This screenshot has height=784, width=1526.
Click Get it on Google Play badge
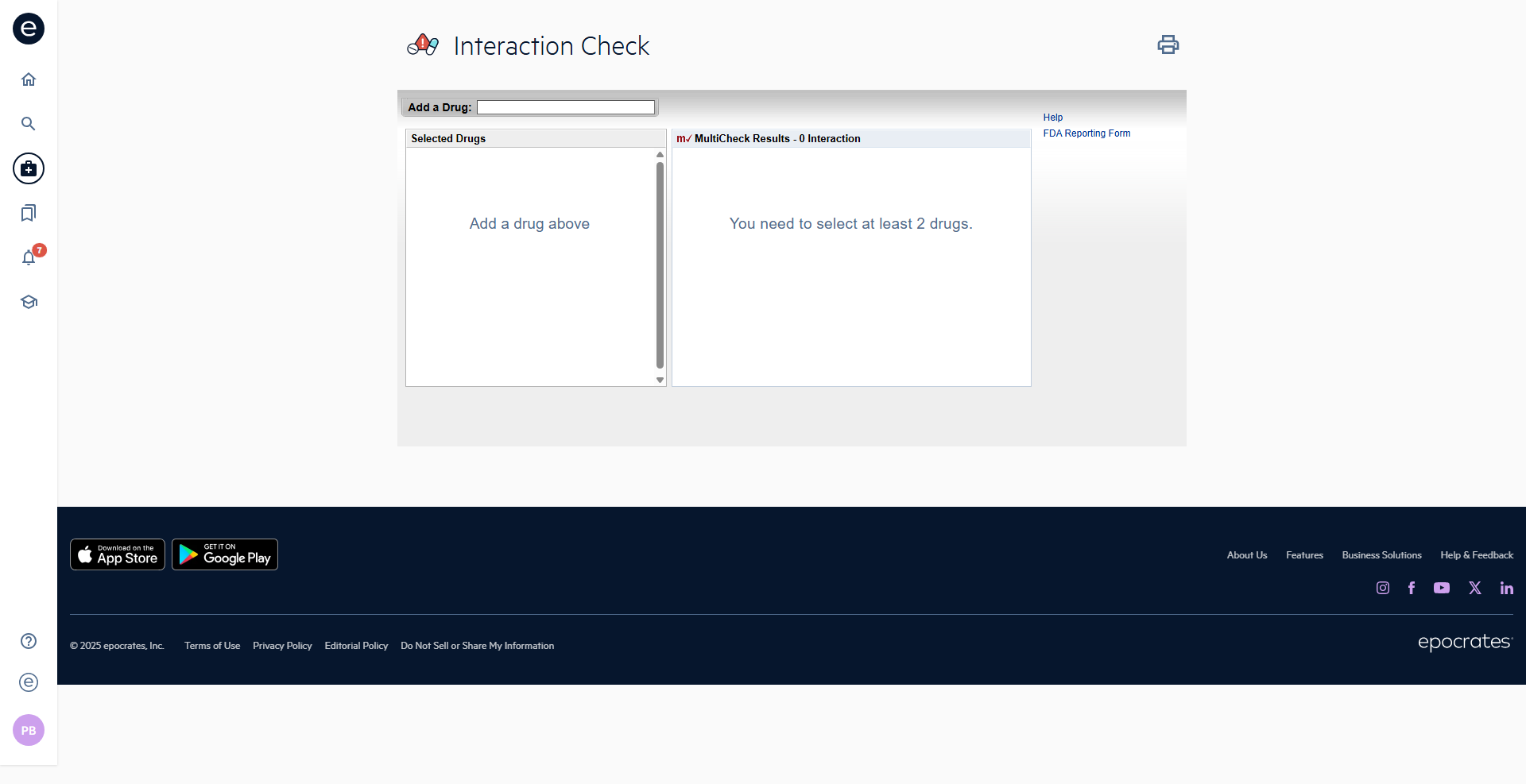[225, 554]
